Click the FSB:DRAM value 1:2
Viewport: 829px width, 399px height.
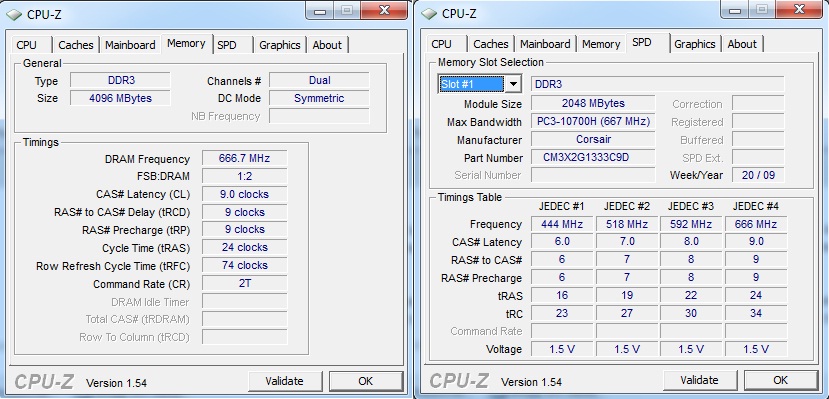pos(244,176)
